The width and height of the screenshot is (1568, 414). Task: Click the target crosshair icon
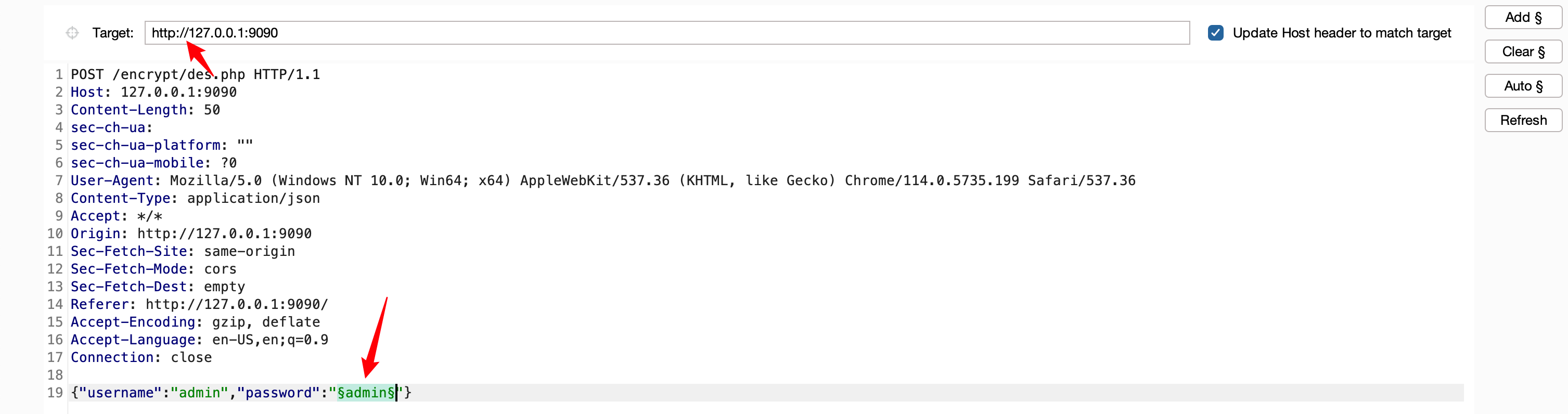(72, 33)
